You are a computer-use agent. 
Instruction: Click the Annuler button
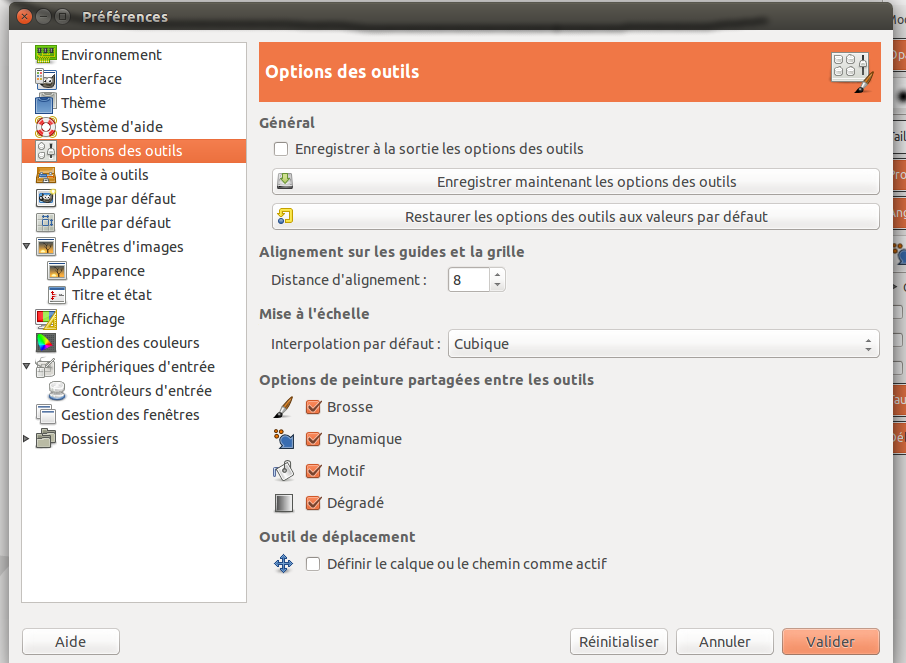pos(725,642)
